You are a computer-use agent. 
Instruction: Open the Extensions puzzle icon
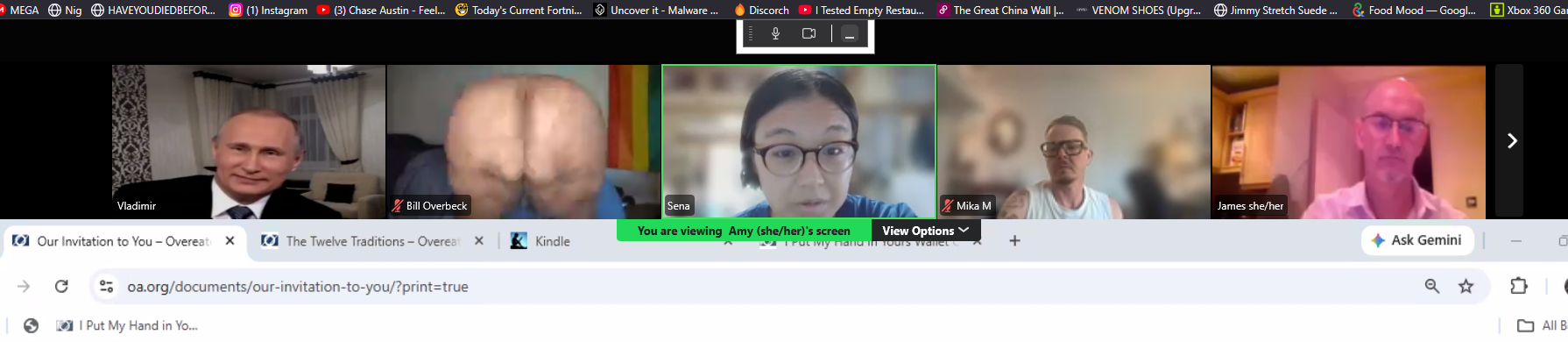[1519, 286]
